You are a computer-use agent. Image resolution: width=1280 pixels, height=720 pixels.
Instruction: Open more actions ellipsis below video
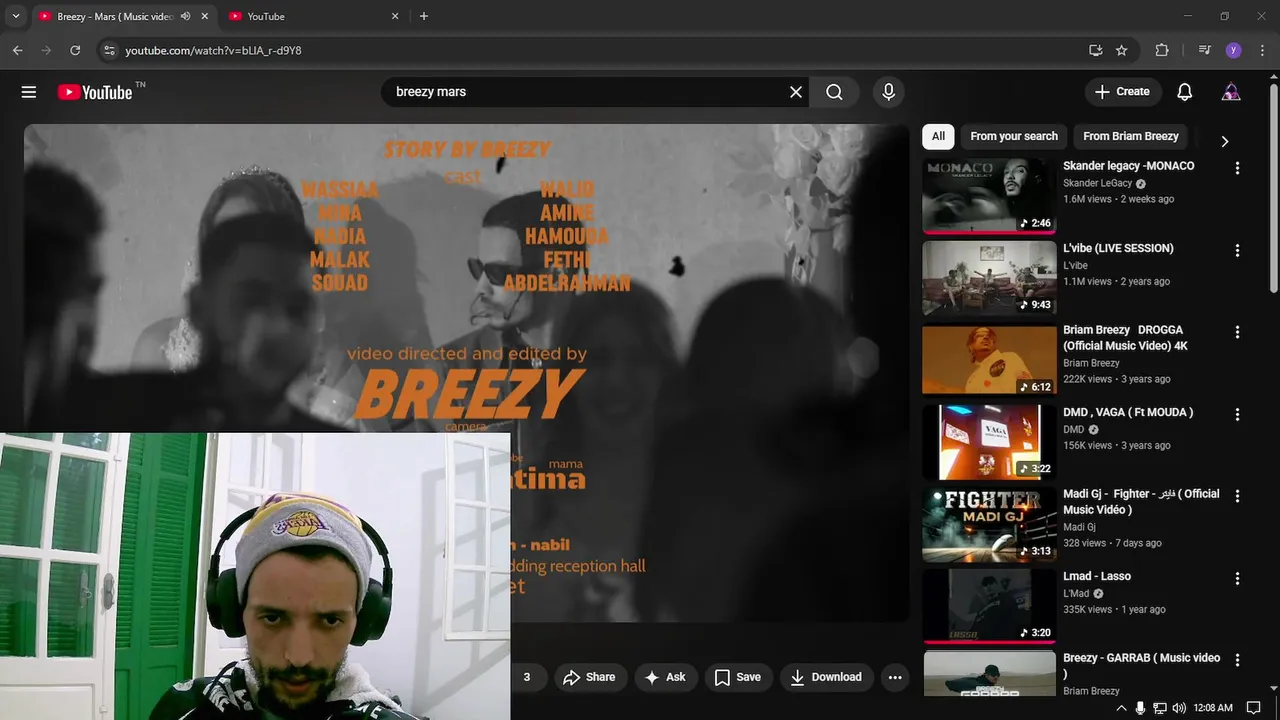(895, 677)
